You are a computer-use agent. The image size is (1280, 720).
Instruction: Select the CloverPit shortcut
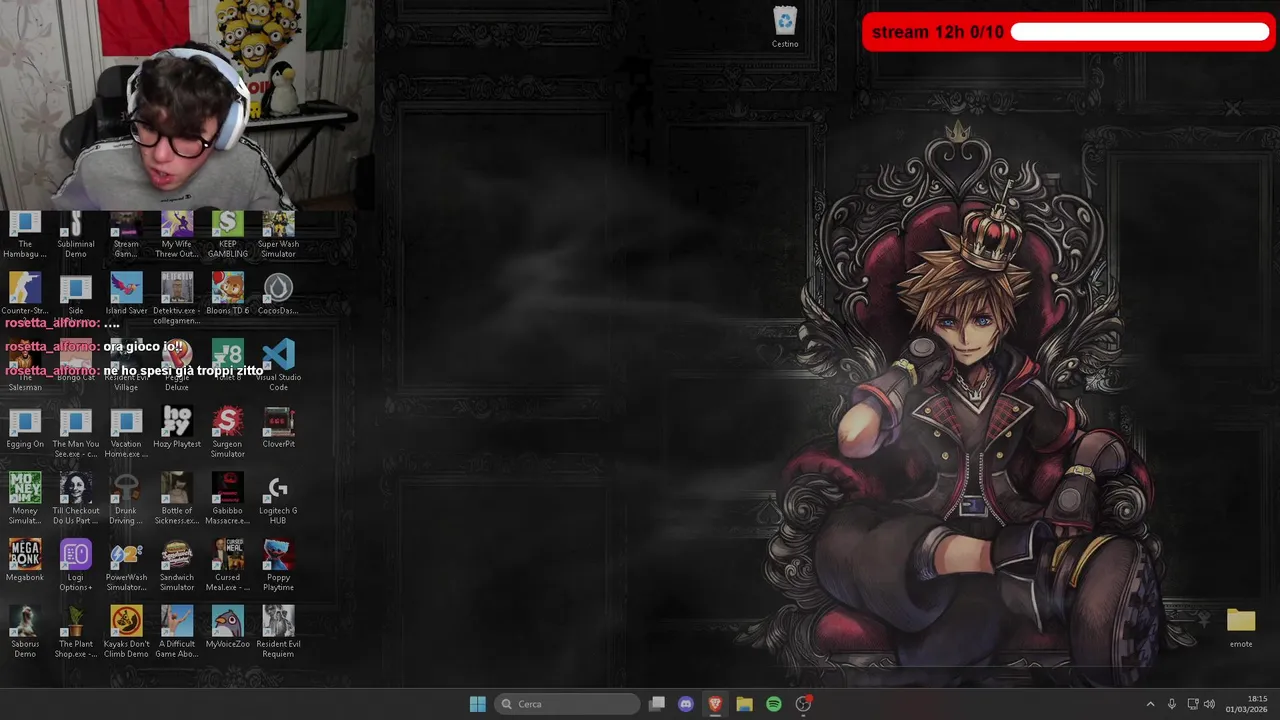tap(278, 428)
